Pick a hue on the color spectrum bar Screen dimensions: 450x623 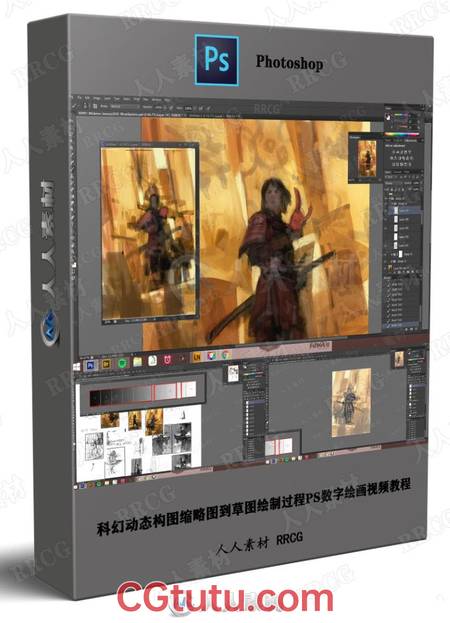402,134
